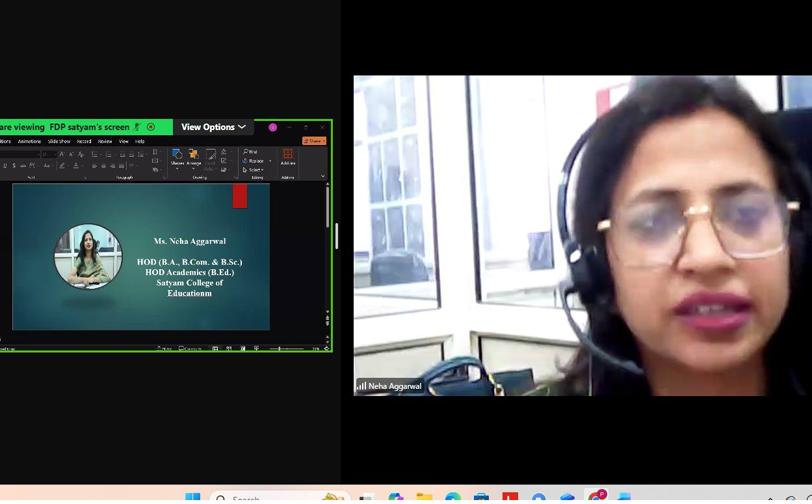Click the Share button in PowerPoint

[314, 141]
